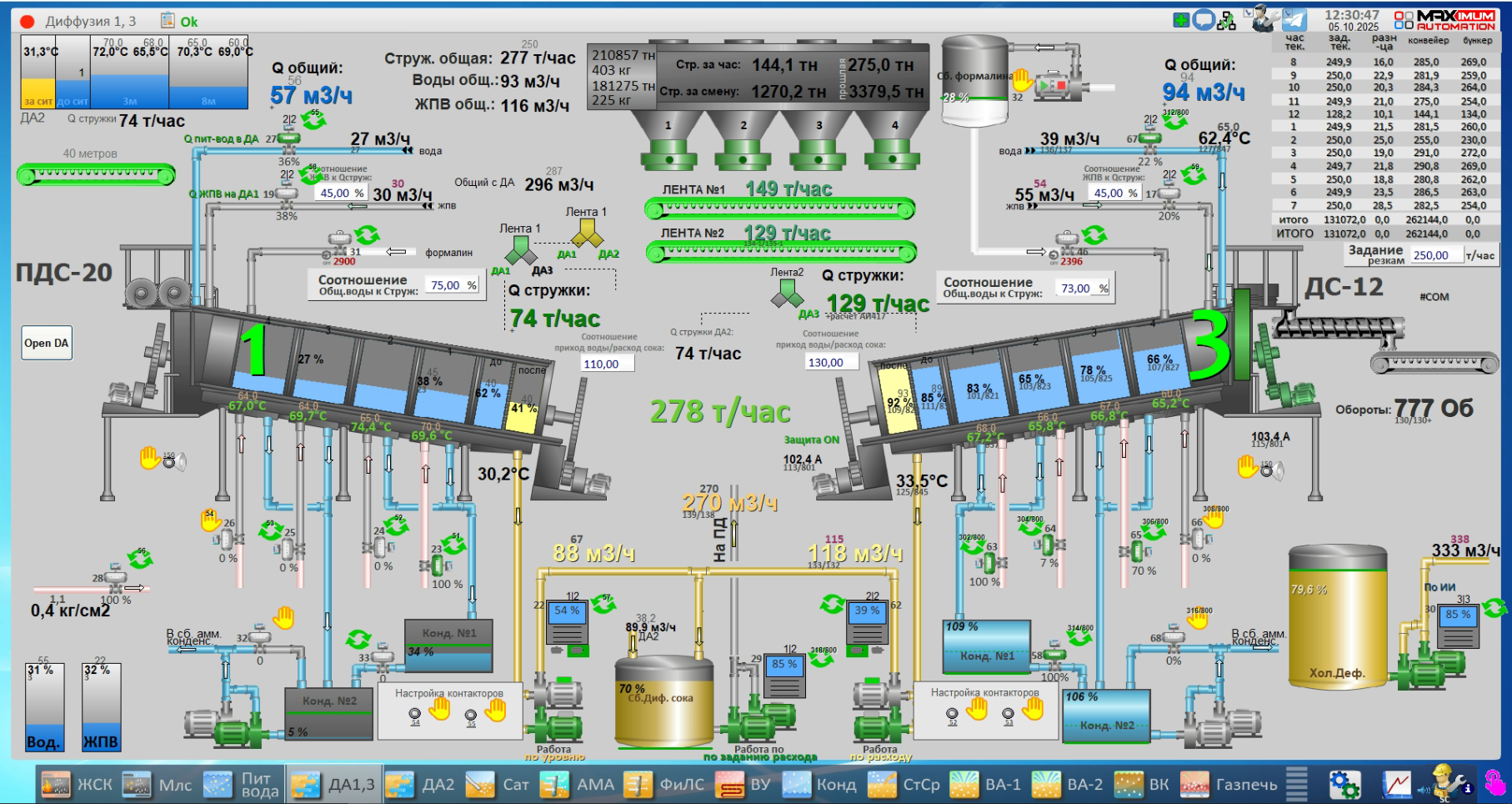Image resolution: width=1512 pixels, height=804 pixels.
Task: Click the pink hand-pointer icon in bottom bar
Action: 1495,782
